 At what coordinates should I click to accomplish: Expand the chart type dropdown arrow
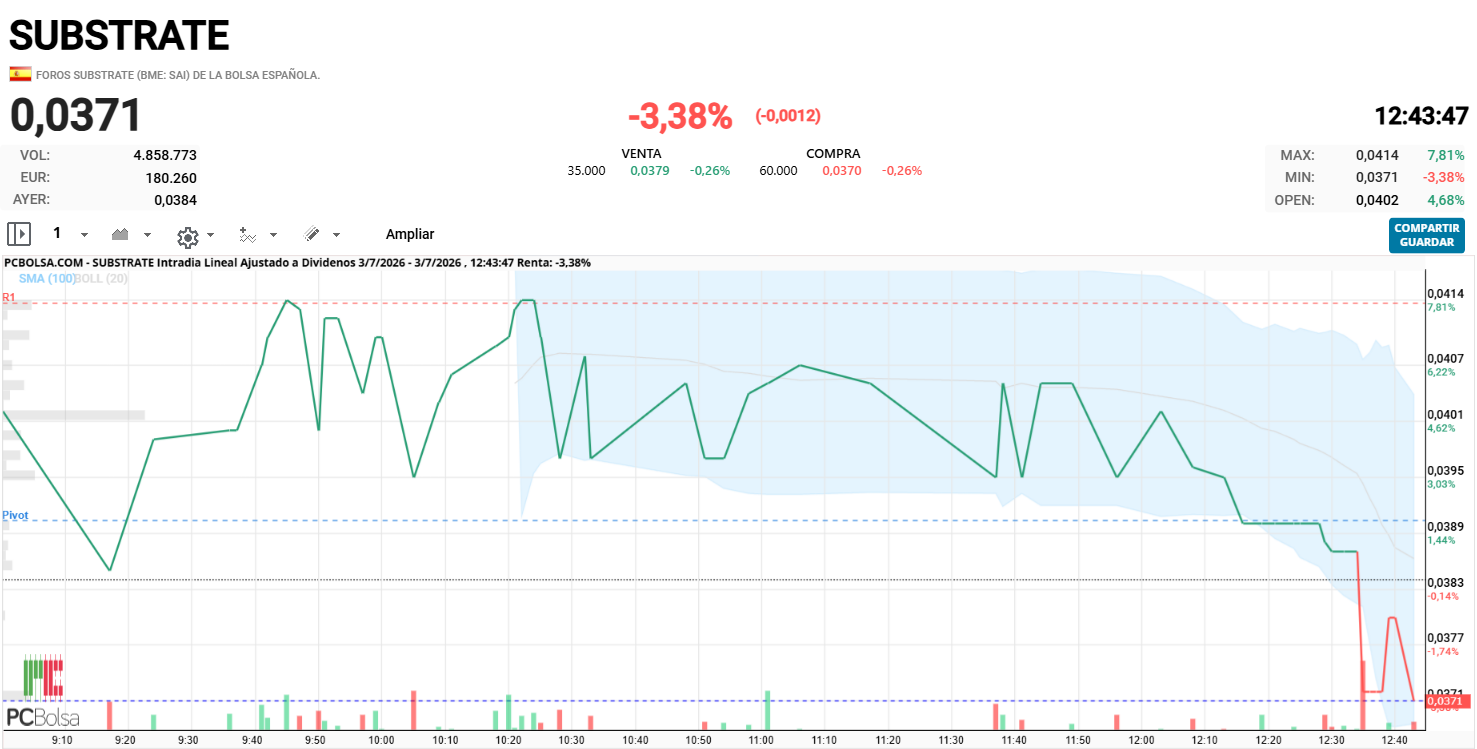point(147,235)
